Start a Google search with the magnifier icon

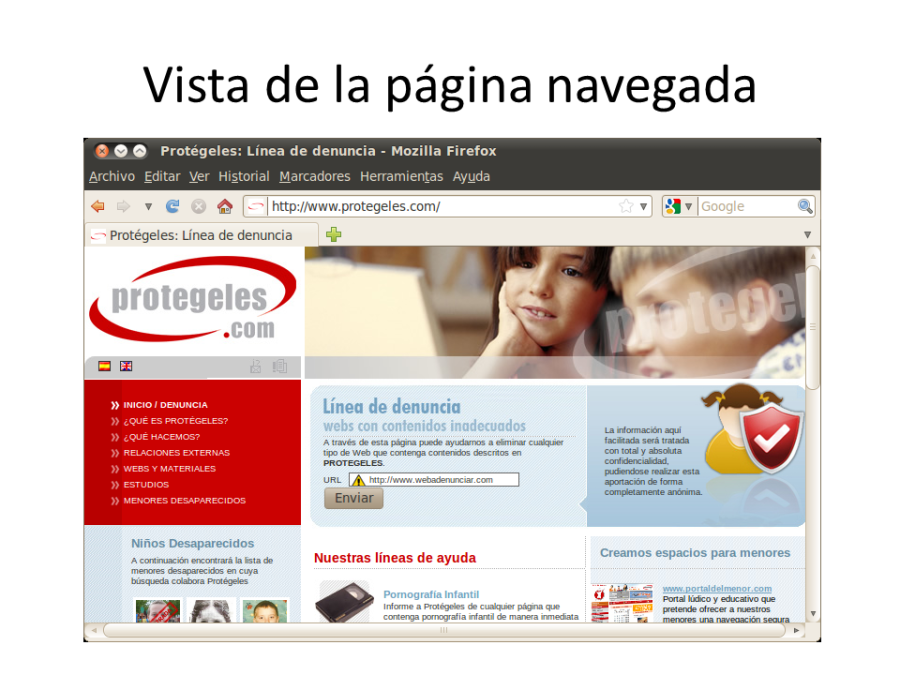(805, 206)
